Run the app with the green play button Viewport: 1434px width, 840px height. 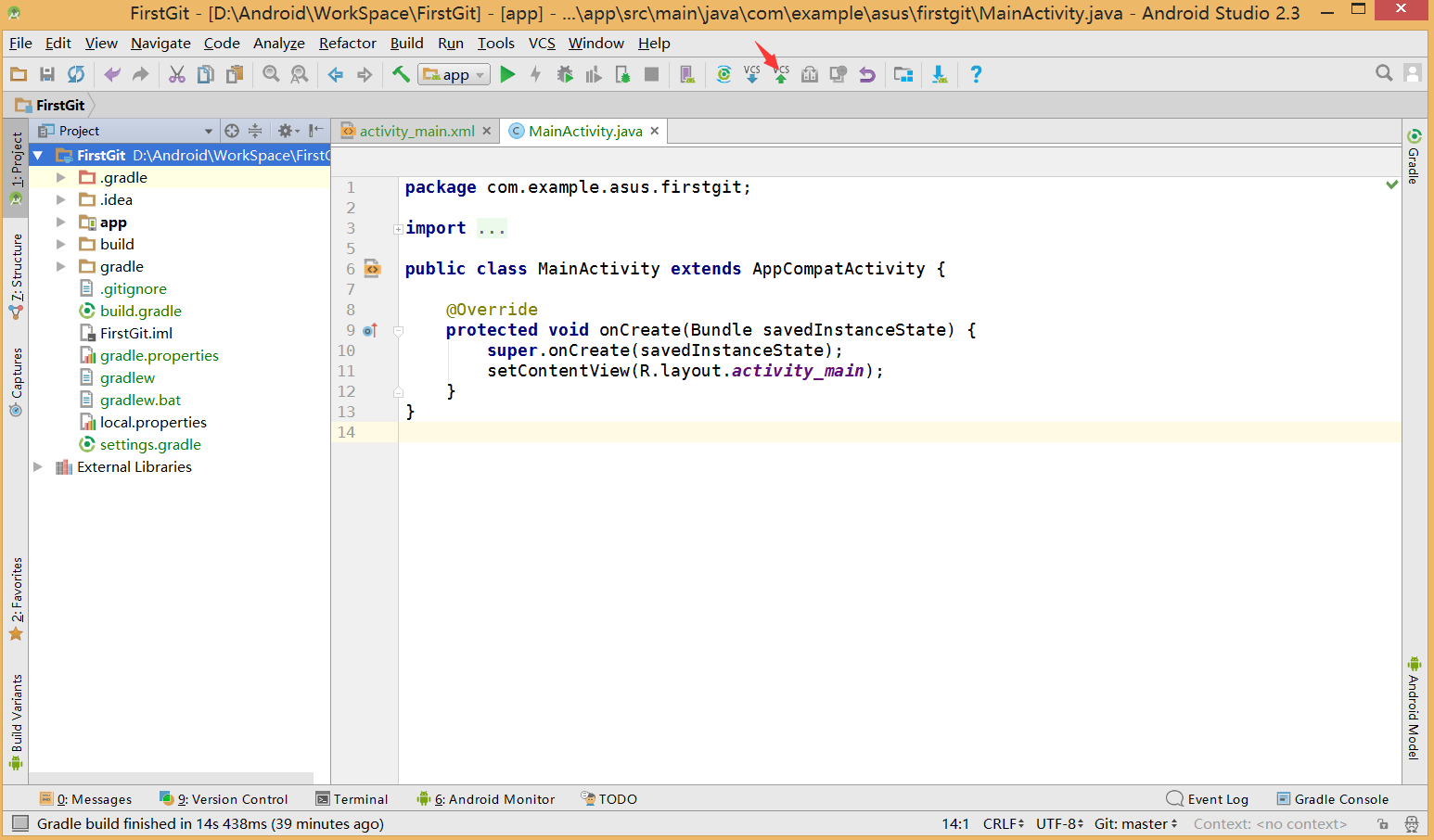tap(507, 75)
